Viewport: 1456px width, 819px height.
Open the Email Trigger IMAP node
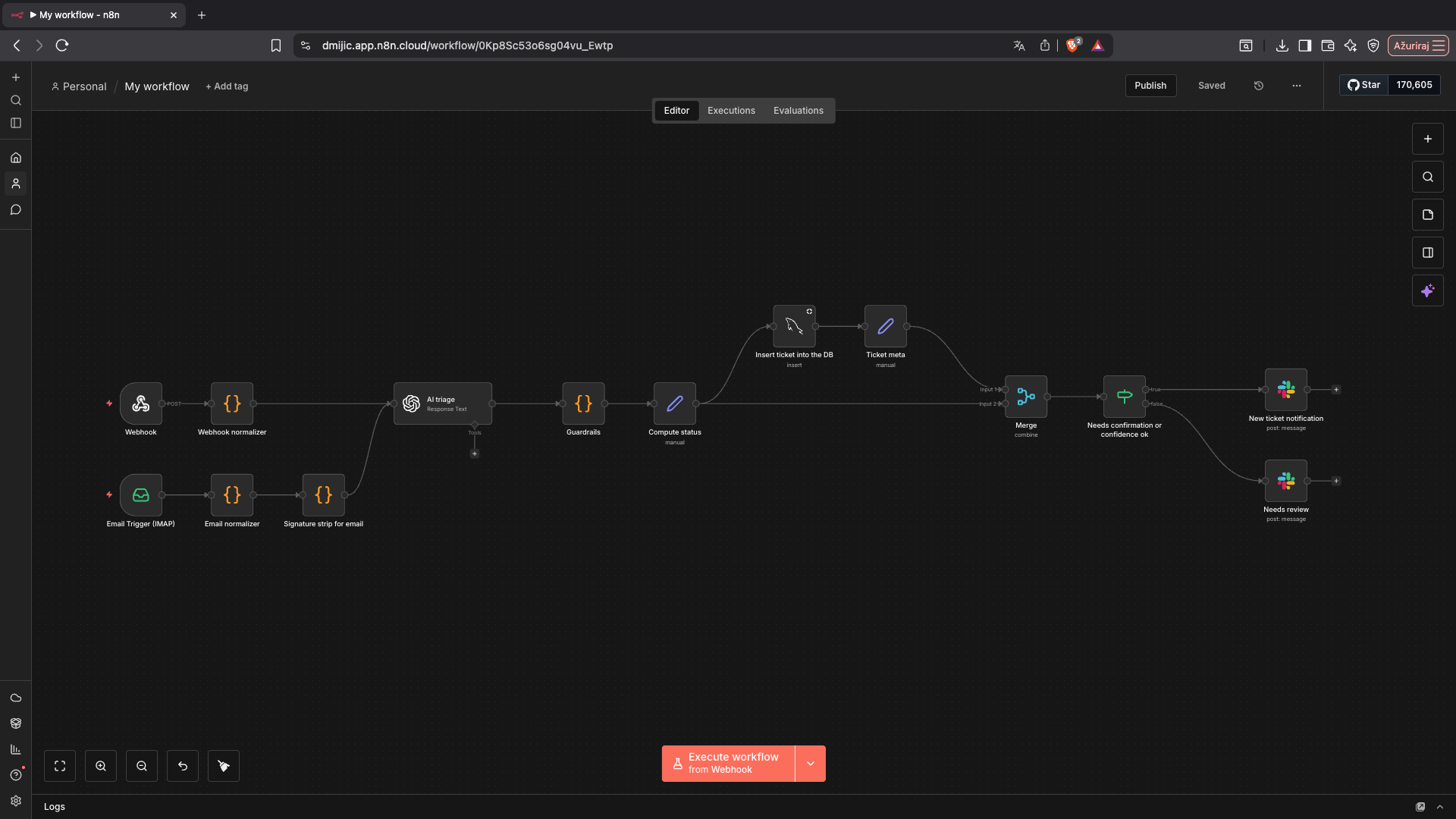click(140, 495)
